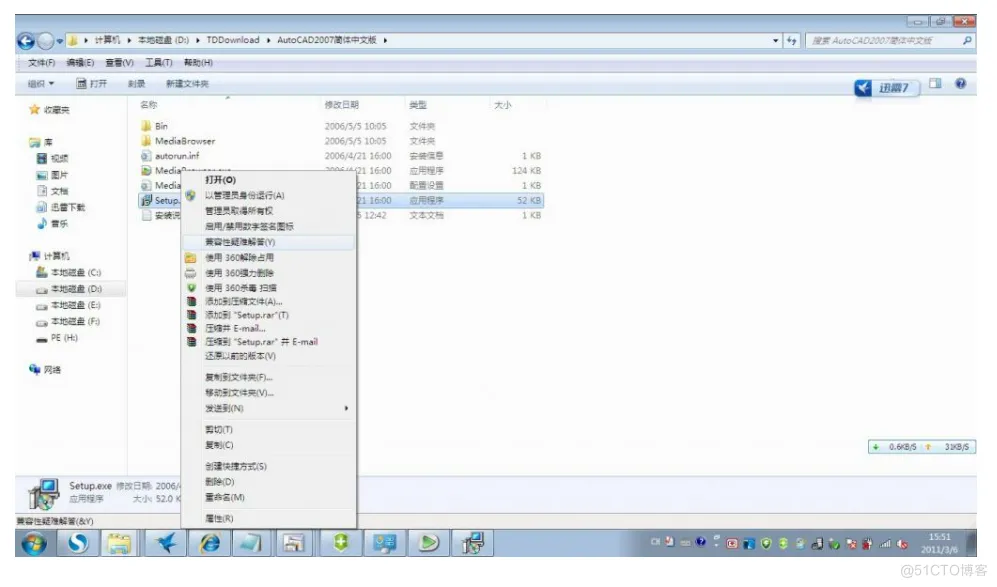Select 计算机 in navigation pane
The width and height of the screenshot is (997, 587).
[49, 256]
